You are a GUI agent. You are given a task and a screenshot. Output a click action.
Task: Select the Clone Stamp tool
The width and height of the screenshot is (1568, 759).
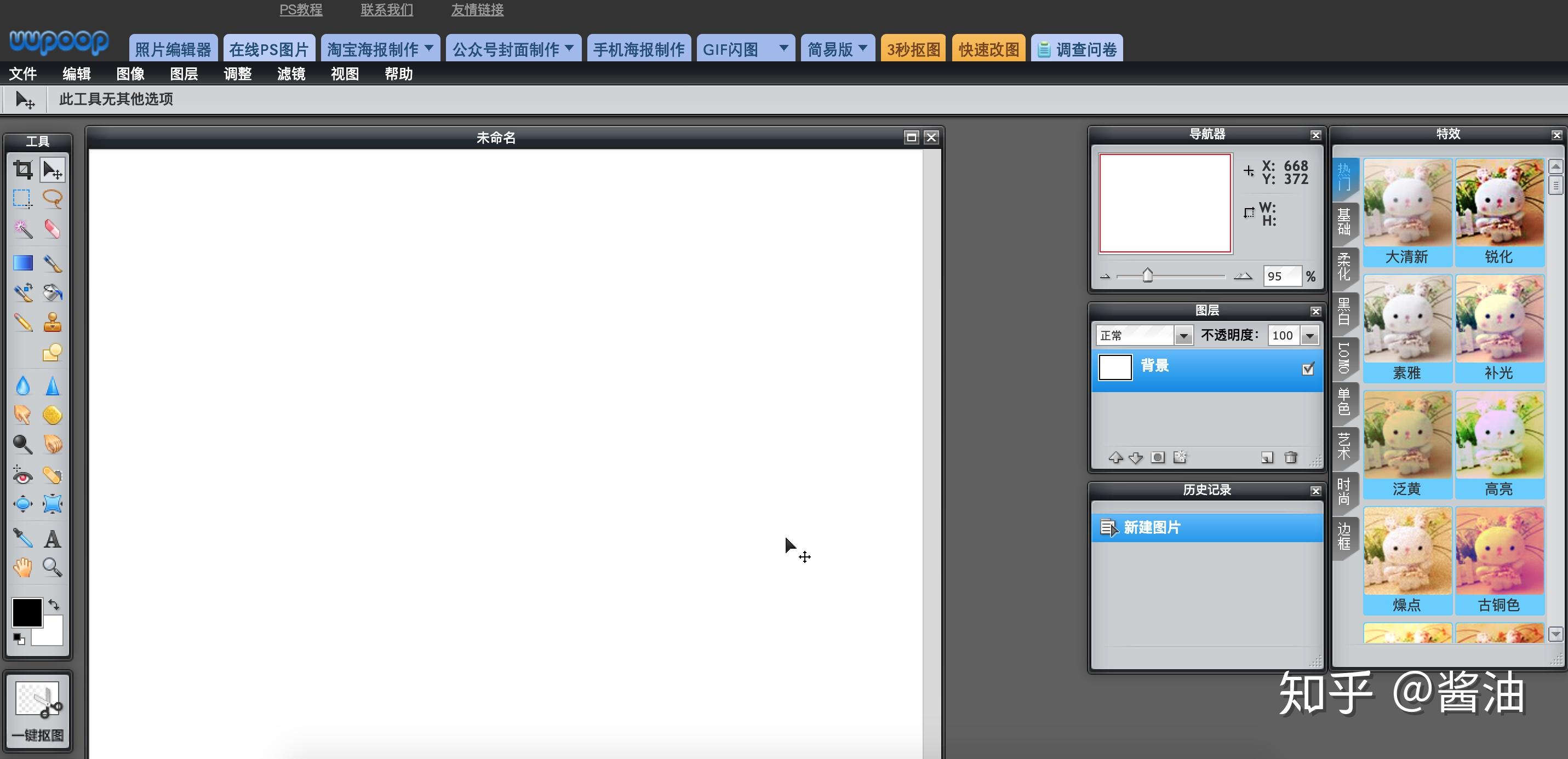tap(53, 322)
